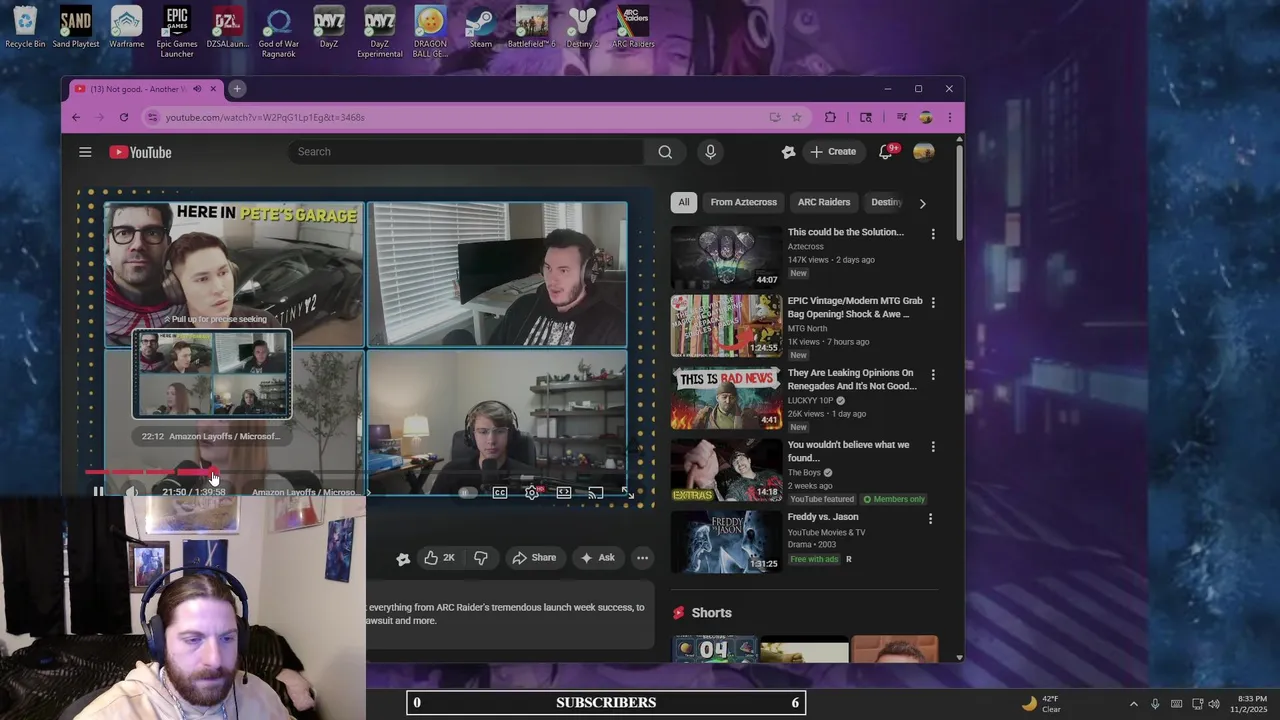This screenshot has height=720, width=1280.
Task: Reload the YouTube page
Action: coord(124,117)
